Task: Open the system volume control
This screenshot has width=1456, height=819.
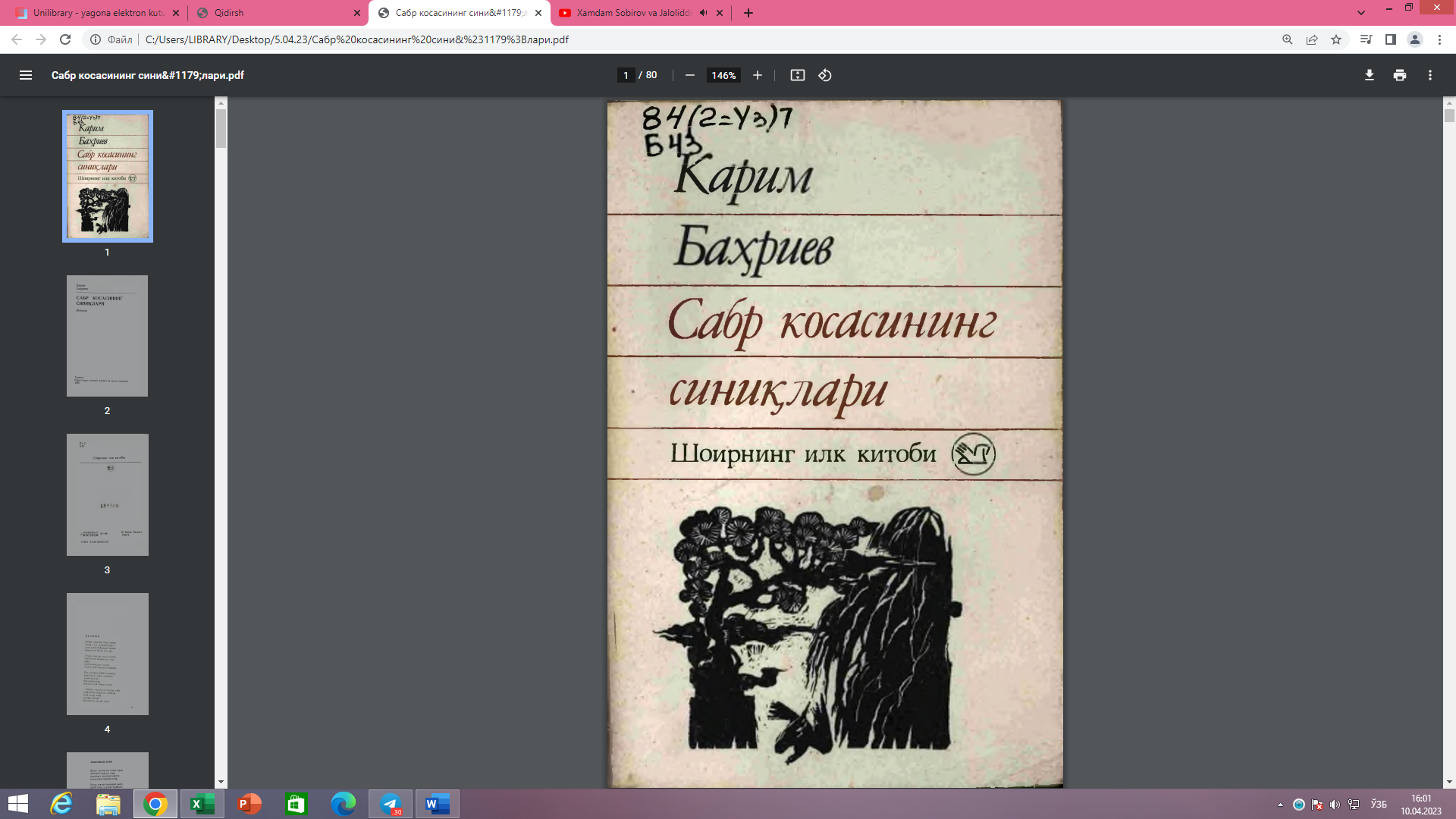Action: 1335,805
